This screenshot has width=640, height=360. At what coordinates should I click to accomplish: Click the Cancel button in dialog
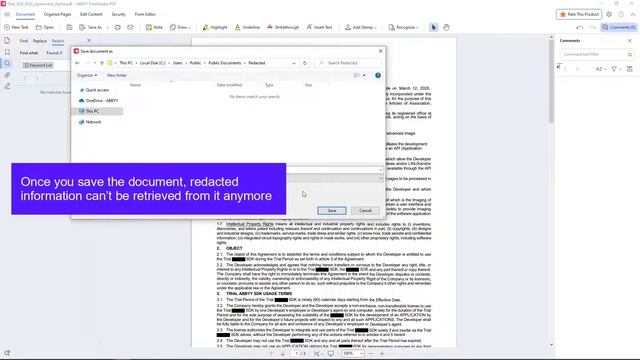point(365,211)
